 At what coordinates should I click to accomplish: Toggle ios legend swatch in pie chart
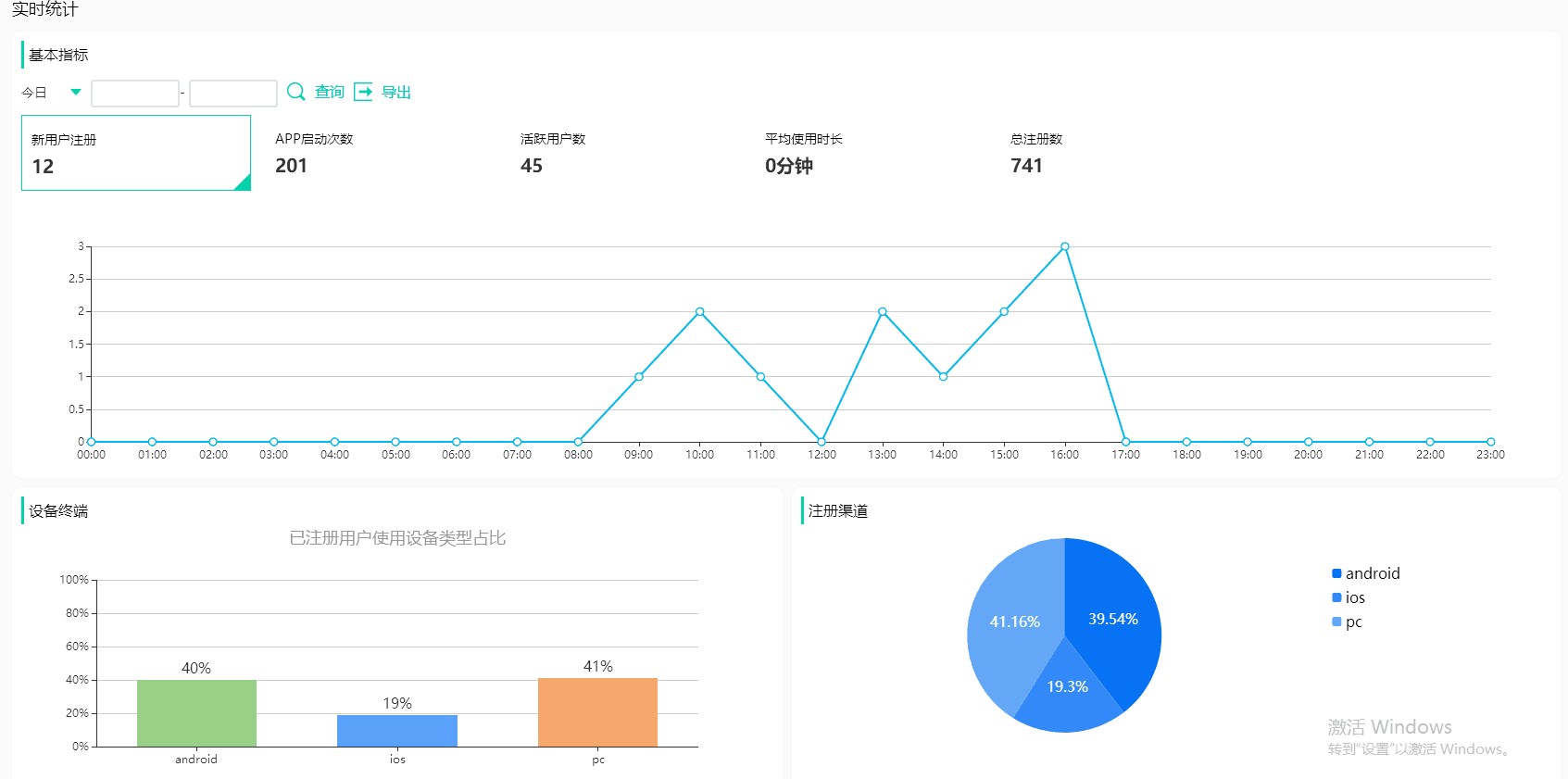coord(1336,597)
